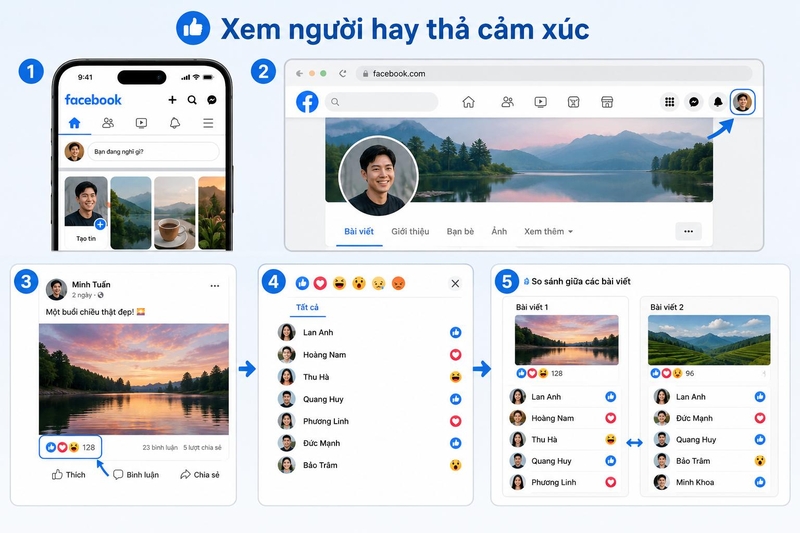800x533 pixels.
Task: Filter reactions by the Angry icon
Action: 398,283
